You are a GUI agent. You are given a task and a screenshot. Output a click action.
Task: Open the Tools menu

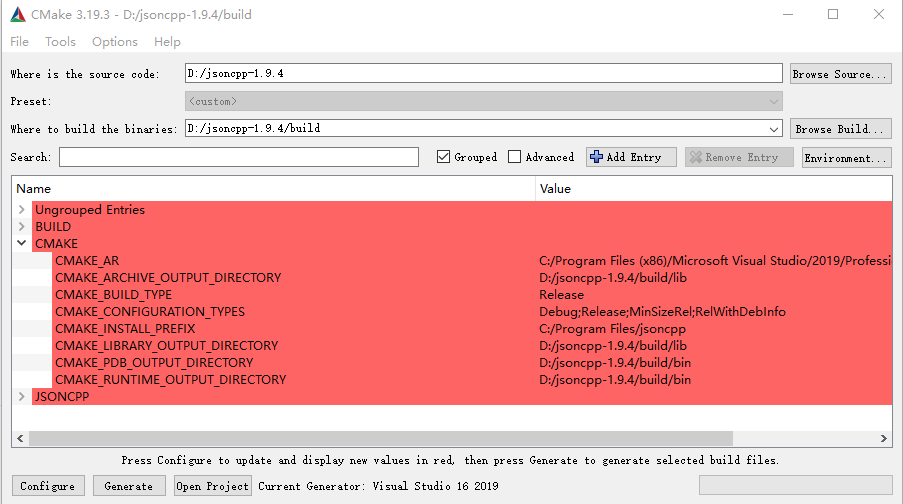click(x=60, y=42)
